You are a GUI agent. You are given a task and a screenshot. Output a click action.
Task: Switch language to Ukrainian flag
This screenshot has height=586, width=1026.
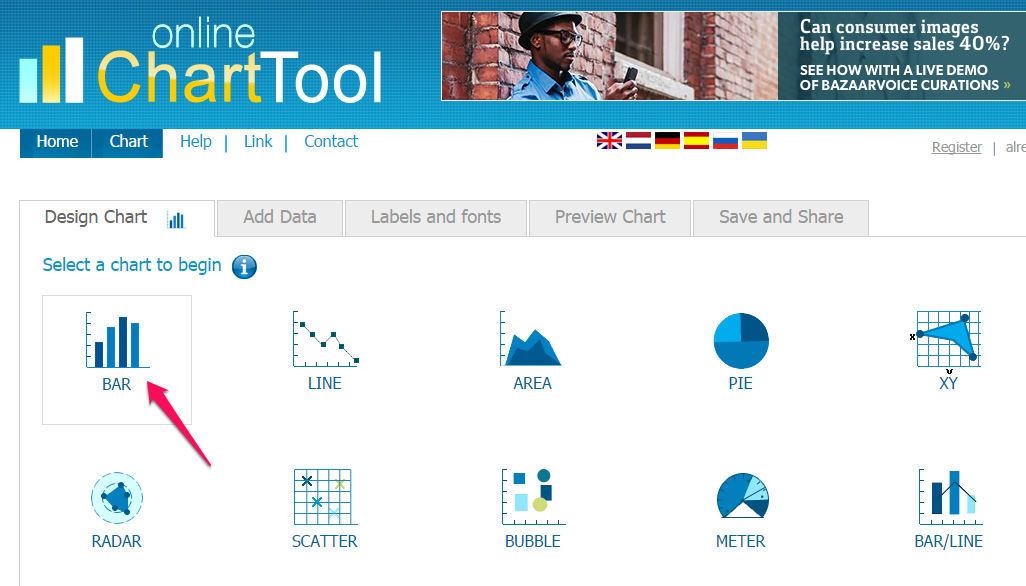[x=754, y=141]
